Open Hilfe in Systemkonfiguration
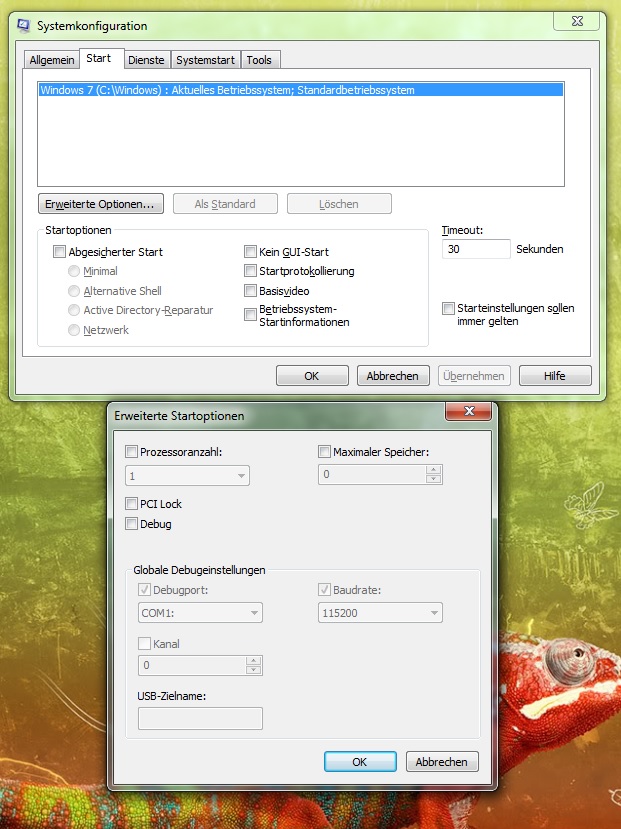This screenshot has width=621, height=829. click(x=554, y=375)
